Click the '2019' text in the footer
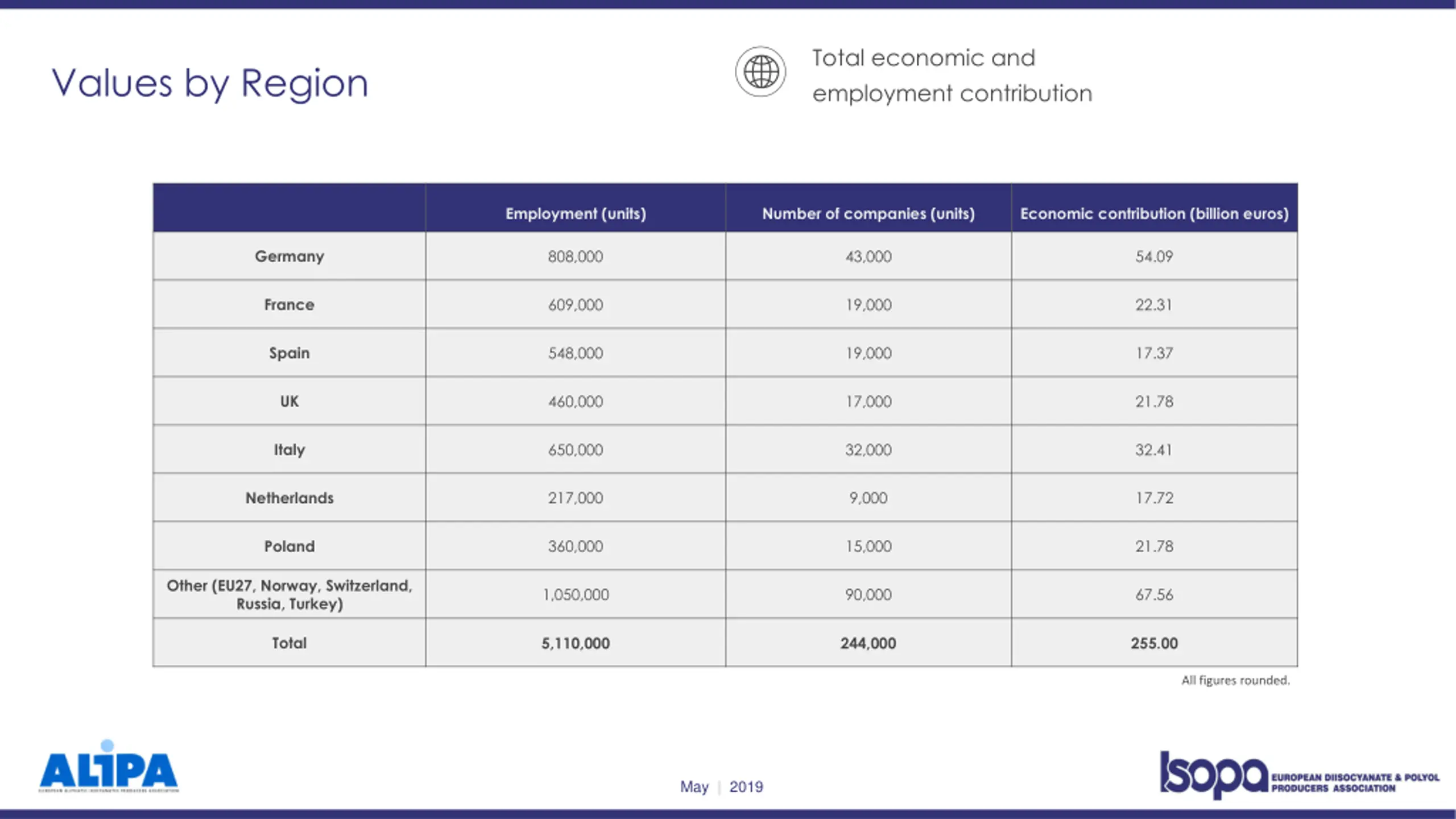 point(746,787)
